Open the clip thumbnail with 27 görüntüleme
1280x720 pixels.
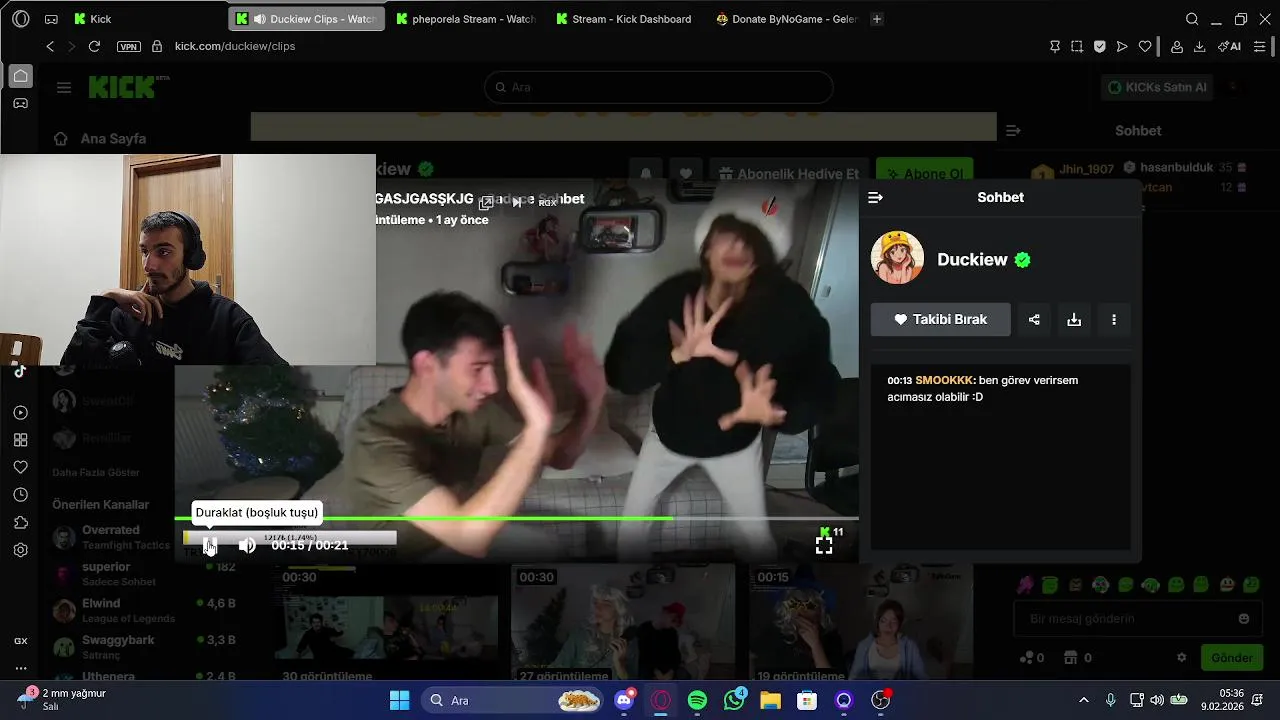tap(622, 622)
